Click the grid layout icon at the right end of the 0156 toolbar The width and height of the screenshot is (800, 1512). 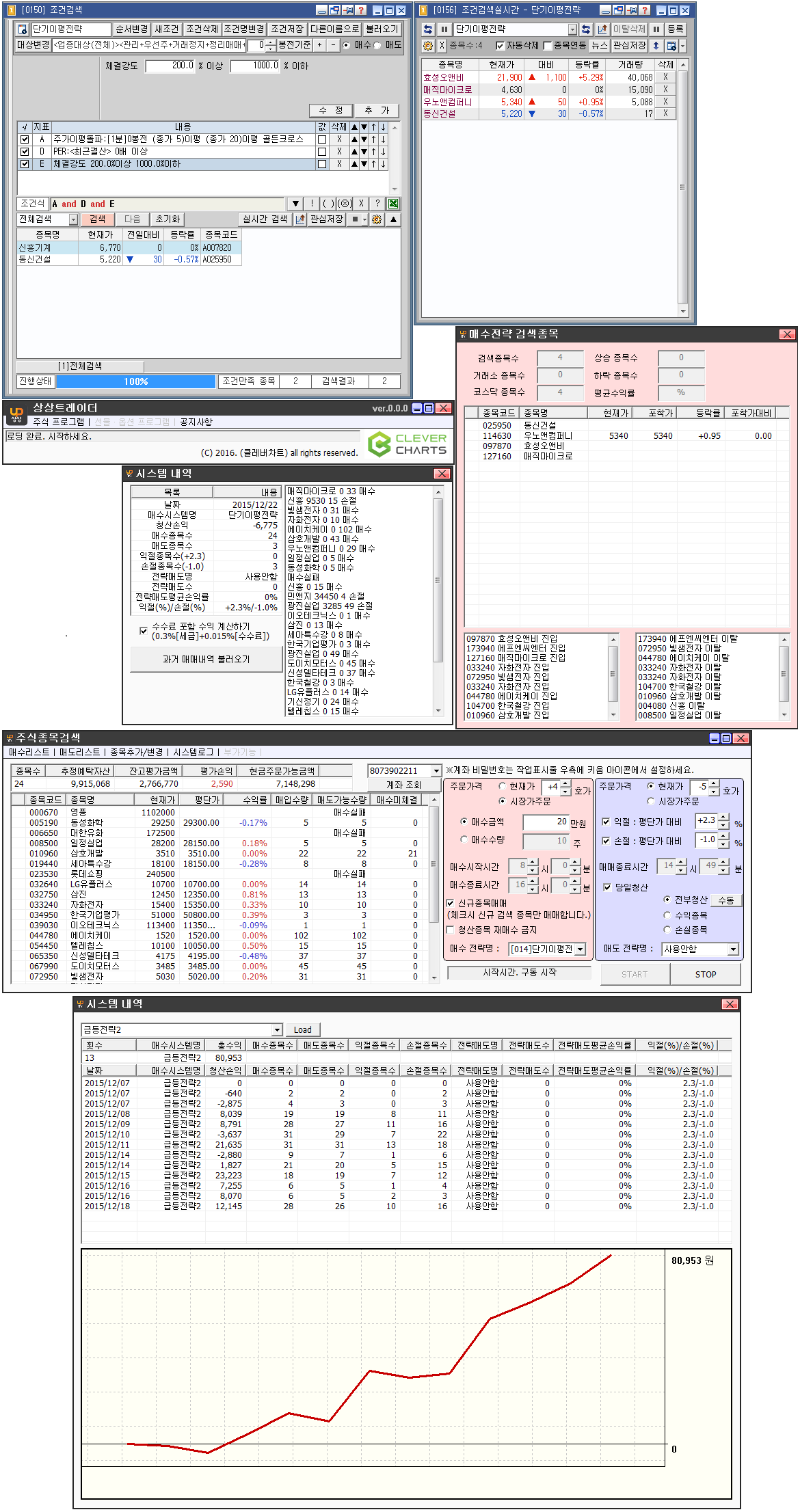[671, 46]
